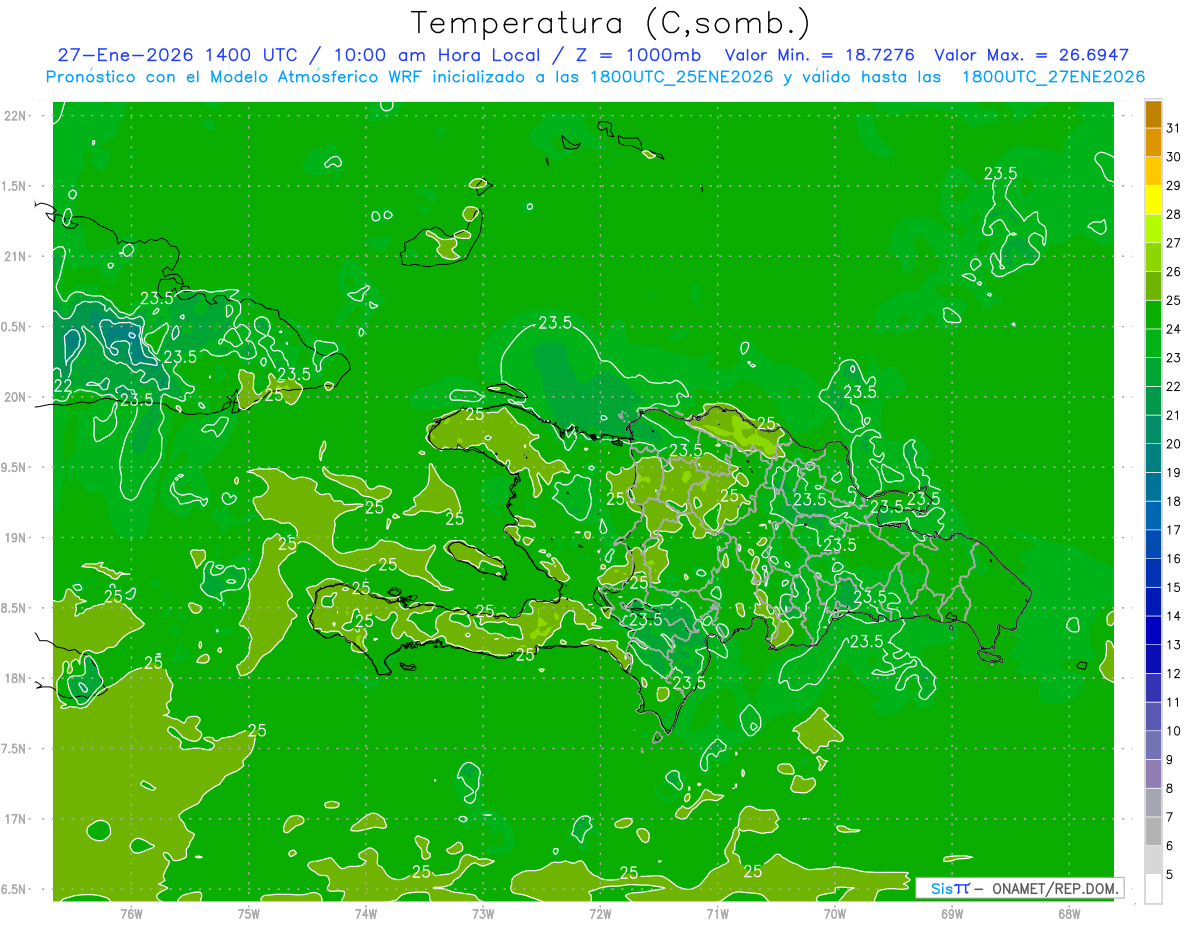Pick the purple swatch between 9 and 10
Viewport: 1200px width, 927px height.
click(x=1153, y=746)
